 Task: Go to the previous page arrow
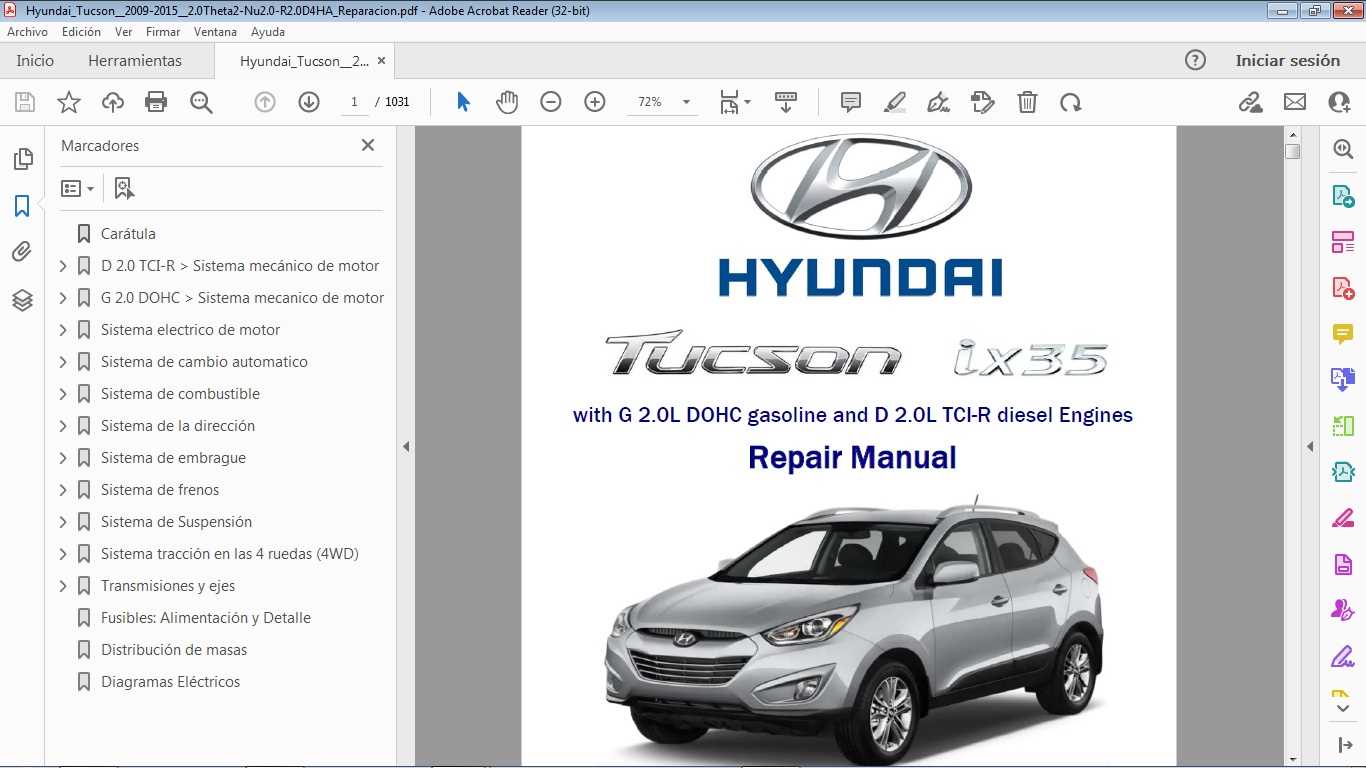265,102
